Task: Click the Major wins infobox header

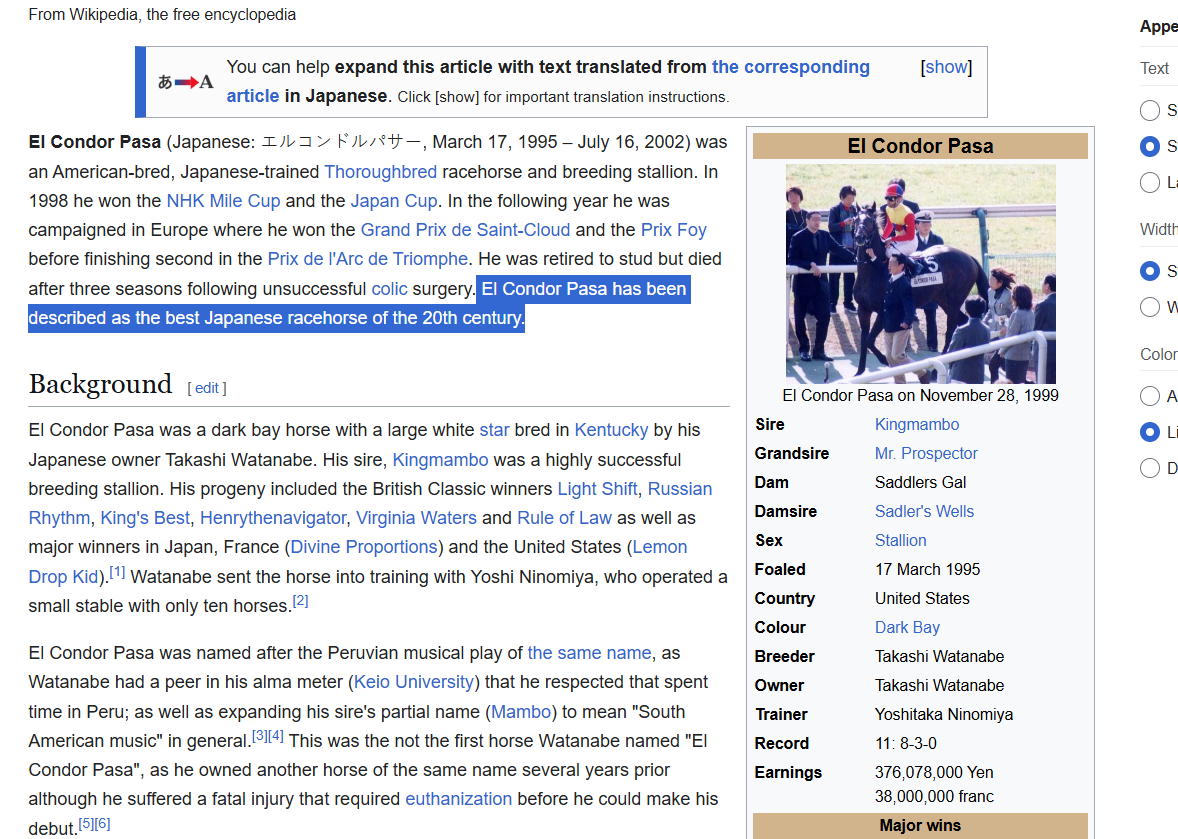Action: point(920,825)
